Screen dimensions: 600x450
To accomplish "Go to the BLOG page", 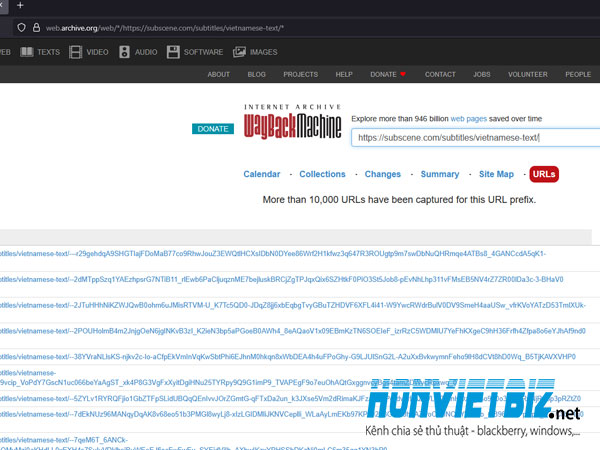I will pos(256,74).
